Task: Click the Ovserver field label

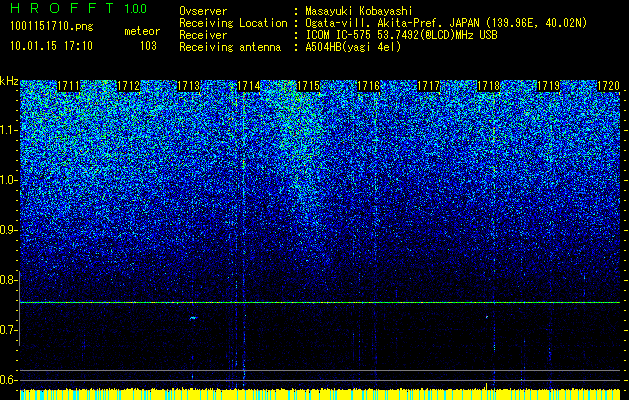Action: pos(203,12)
